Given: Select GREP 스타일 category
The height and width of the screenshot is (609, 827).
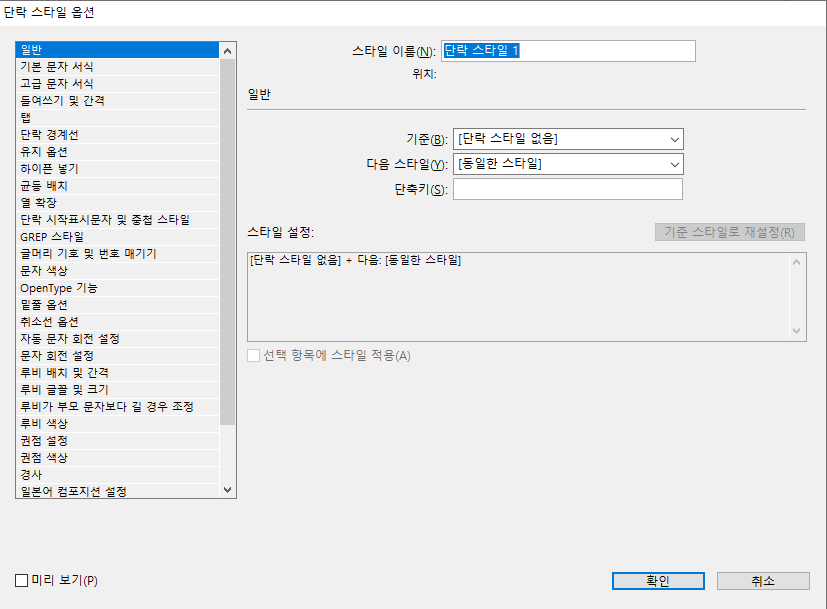Looking at the screenshot, I should [x=117, y=237].
